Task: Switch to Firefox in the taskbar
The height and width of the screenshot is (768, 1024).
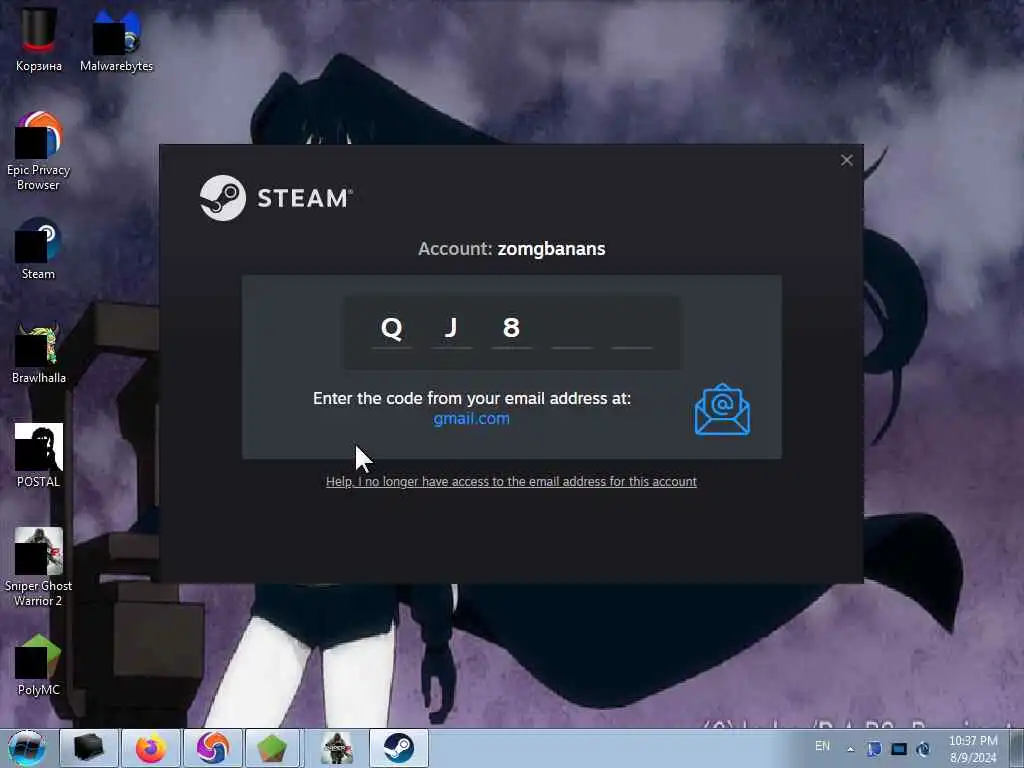Action: 151,748
